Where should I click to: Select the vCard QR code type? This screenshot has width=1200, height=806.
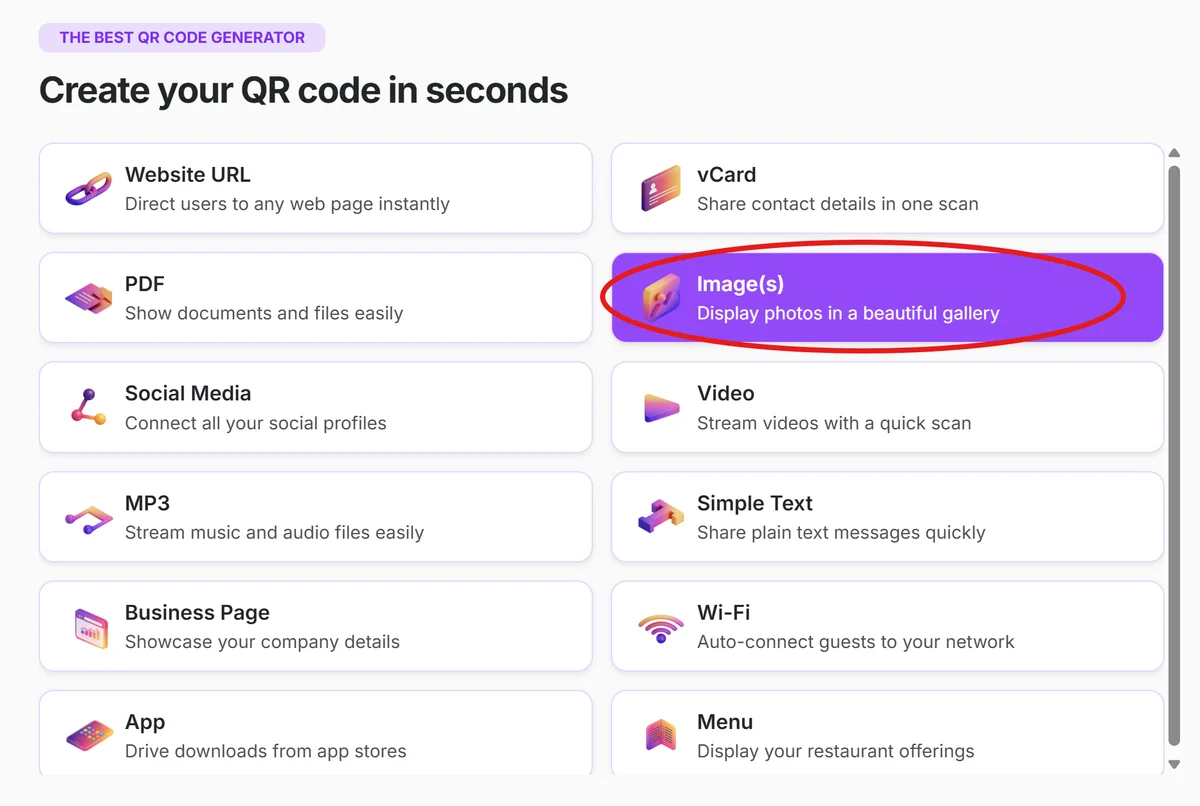[886, 188]
